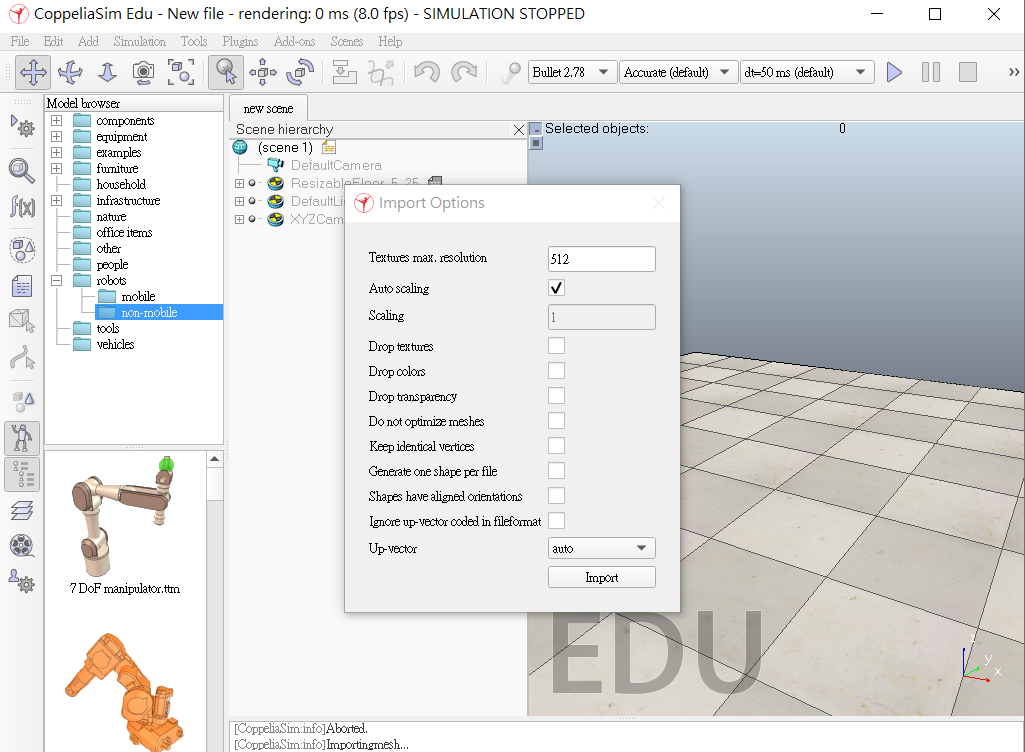Enable the Drop textures checkbox
This screenshot has height=752, width=1025.
pos(556,346)
